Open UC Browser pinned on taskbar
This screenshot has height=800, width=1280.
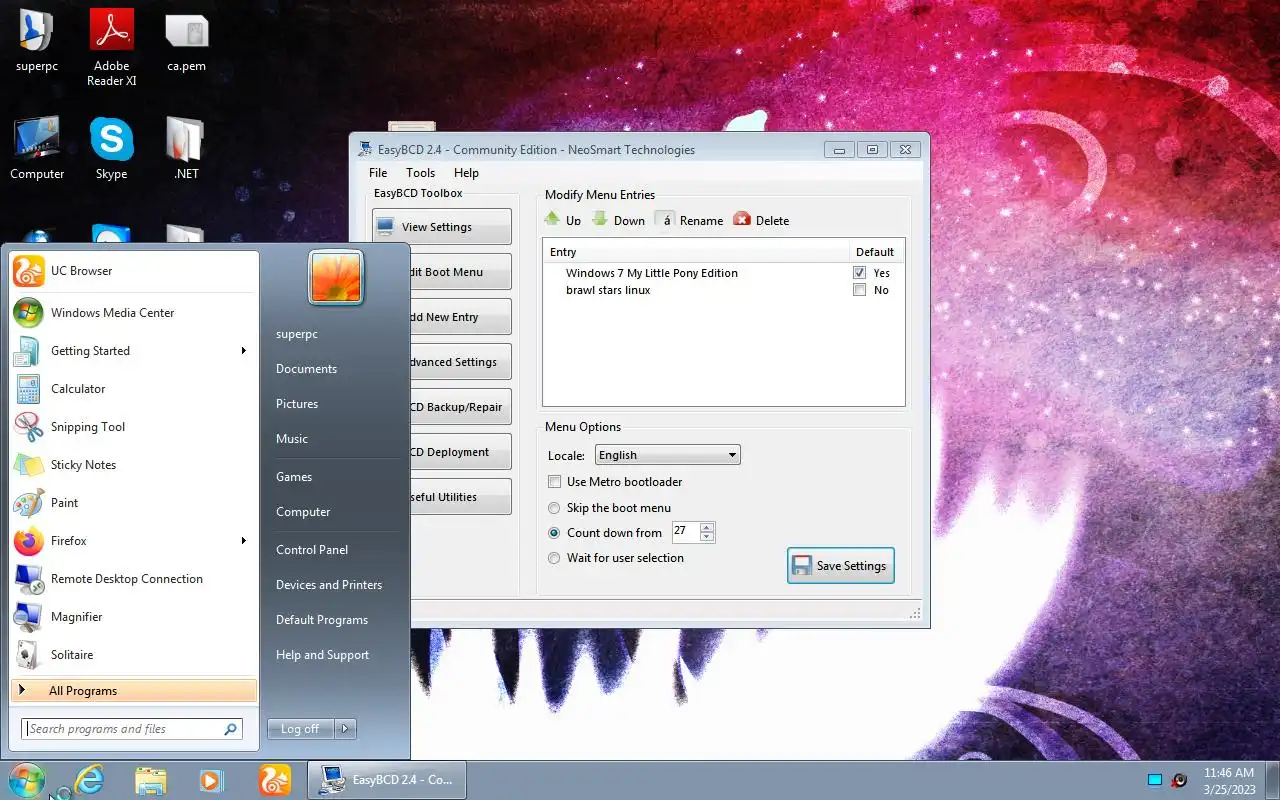click(x=275, y=780)
